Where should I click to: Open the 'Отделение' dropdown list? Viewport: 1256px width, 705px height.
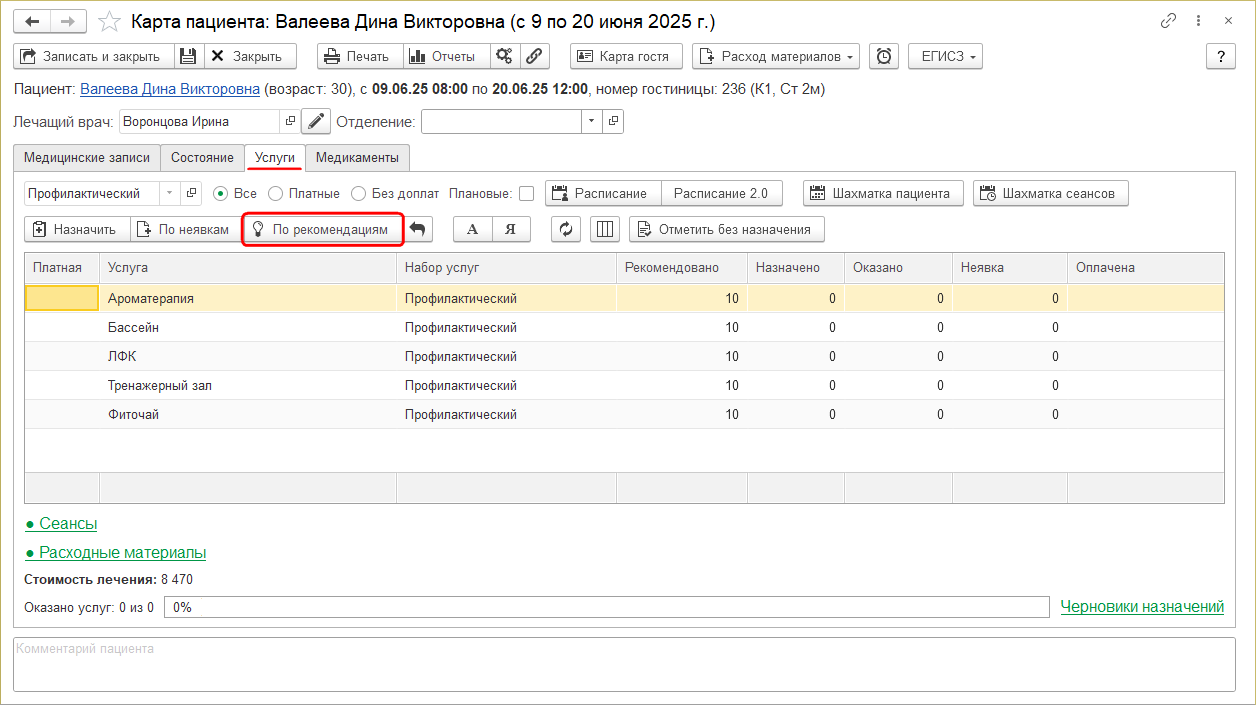[x=591, y=122]
